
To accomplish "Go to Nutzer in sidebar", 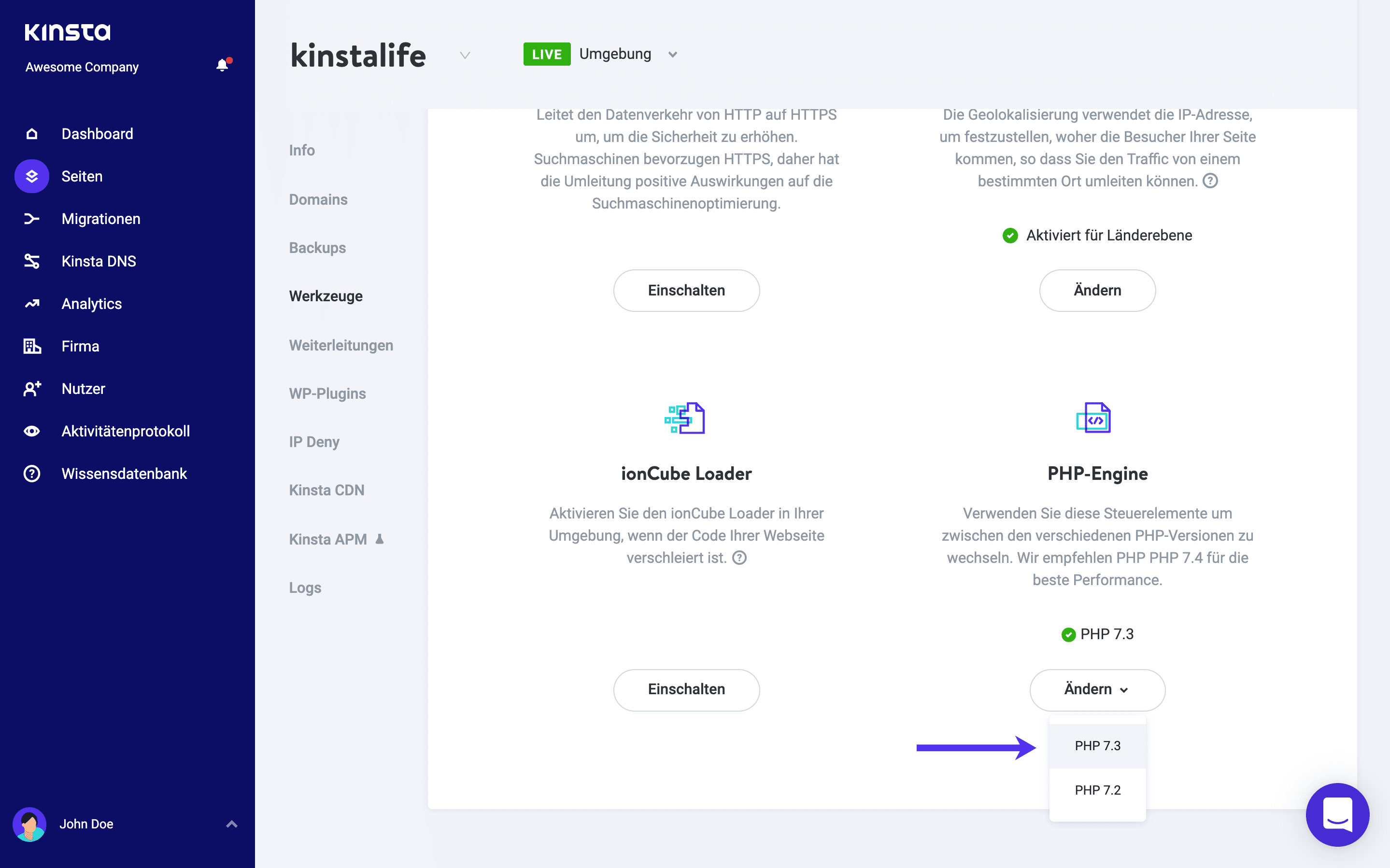I will [83, 389].
